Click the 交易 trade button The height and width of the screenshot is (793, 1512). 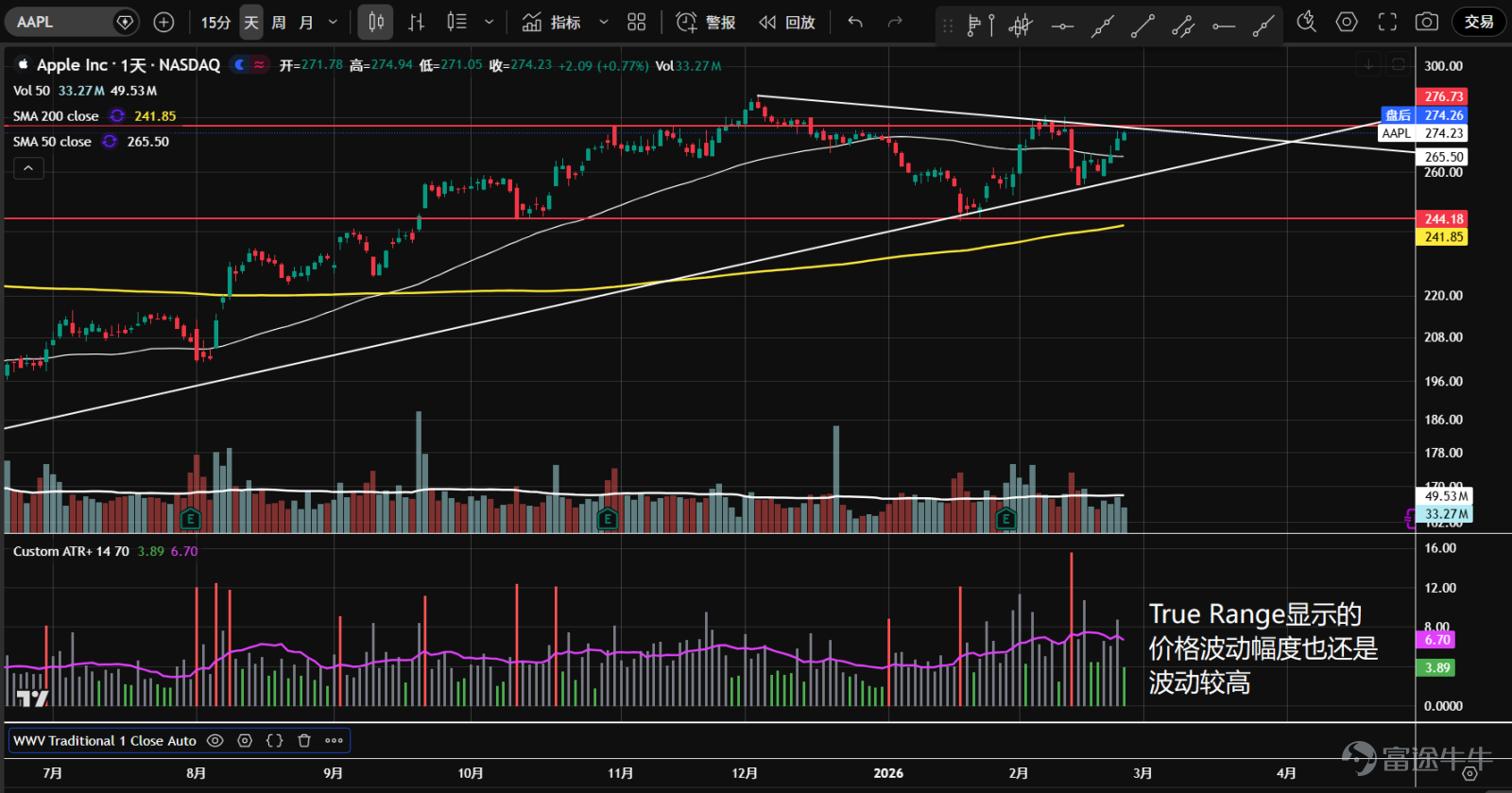(x=1479, y=22)
